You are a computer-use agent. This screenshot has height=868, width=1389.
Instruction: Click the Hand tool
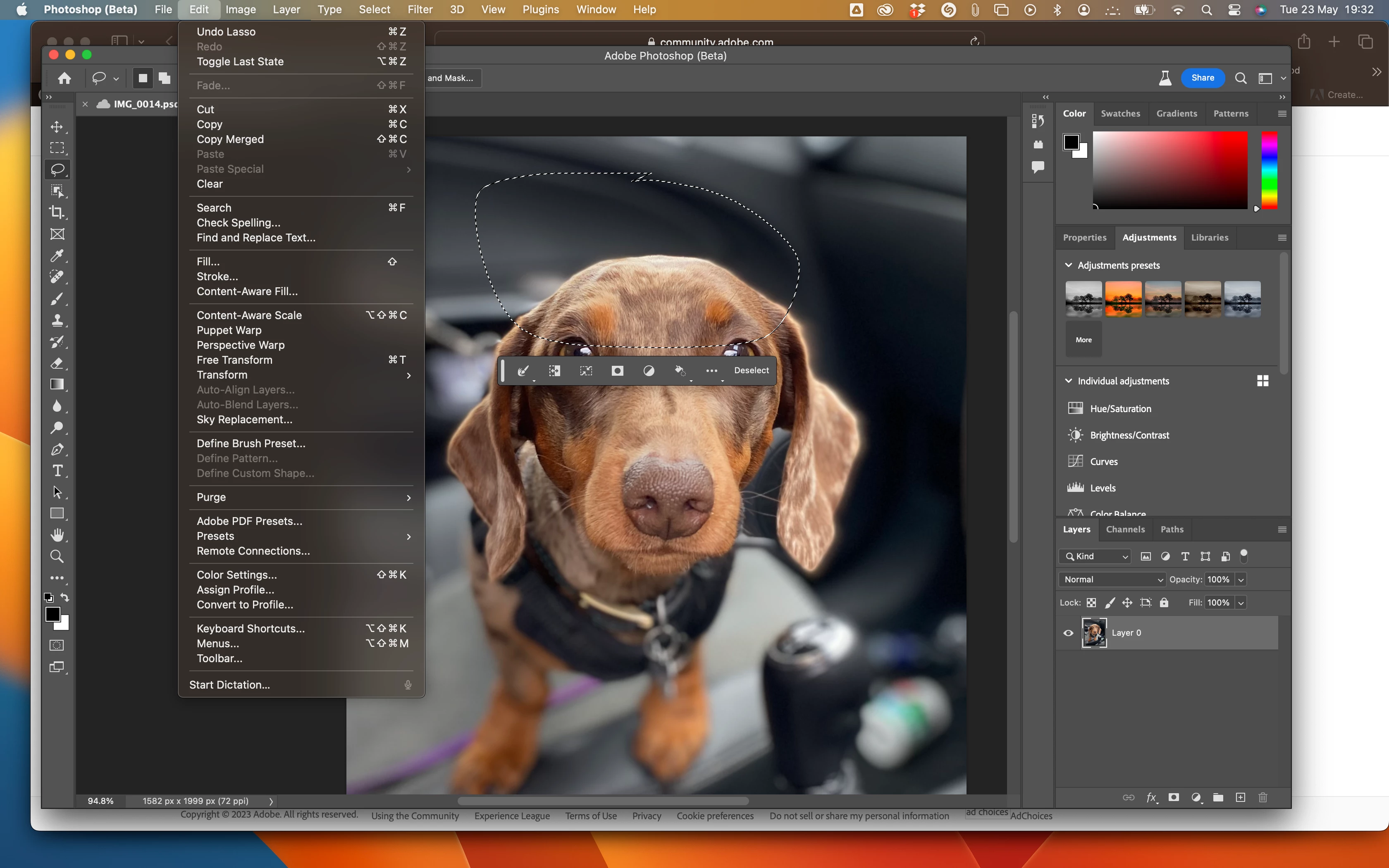point(56,535)
